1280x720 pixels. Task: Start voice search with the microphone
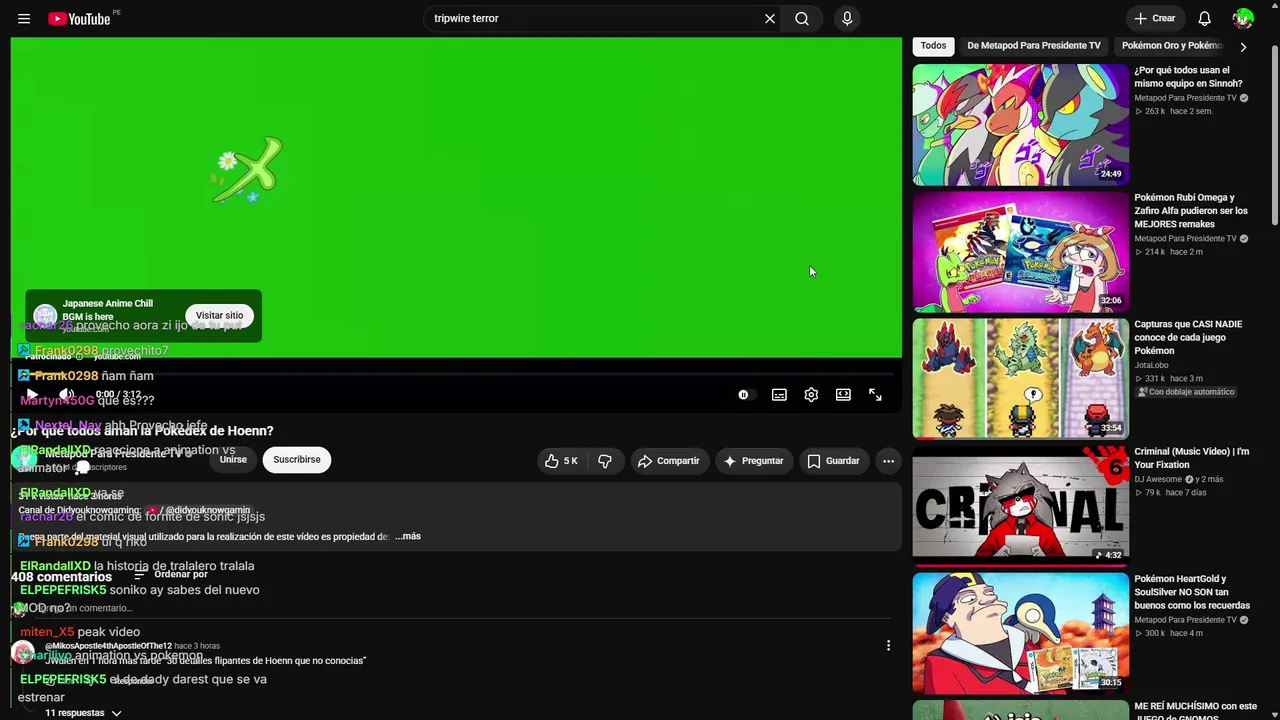point(847,19)
